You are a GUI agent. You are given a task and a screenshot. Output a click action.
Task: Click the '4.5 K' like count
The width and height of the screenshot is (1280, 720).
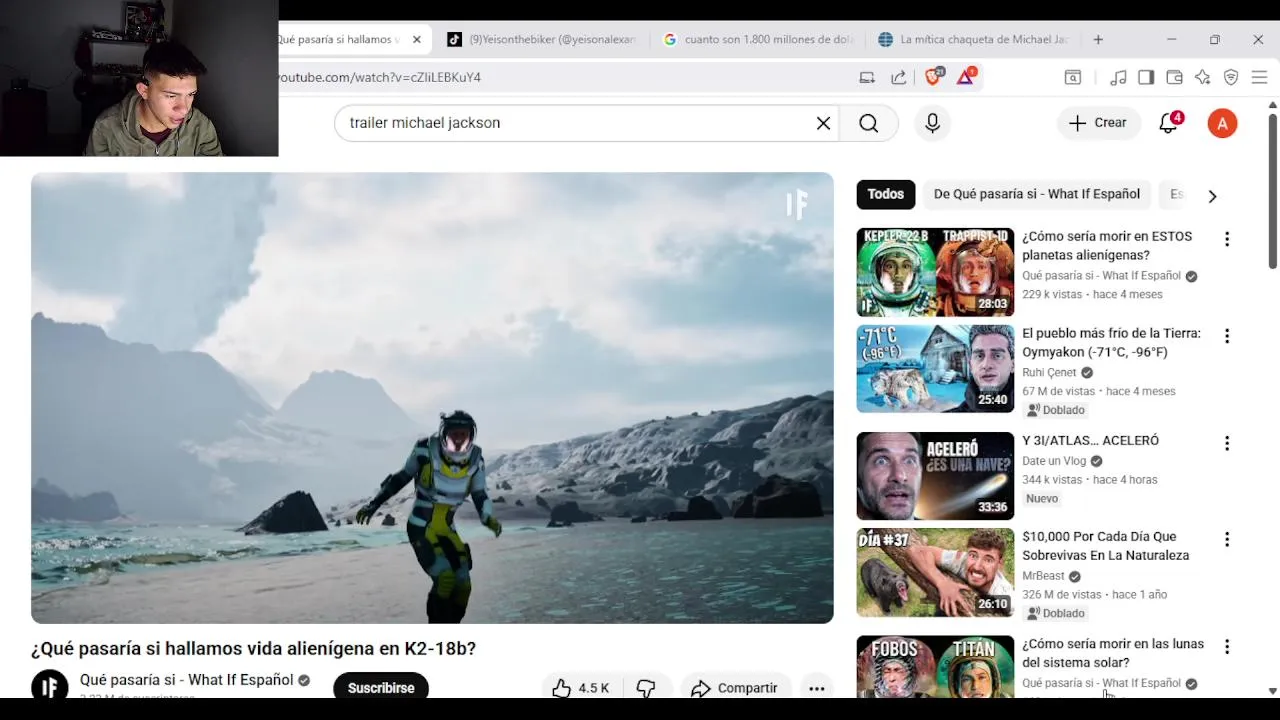pyautogui.click(x=593, y=688)
